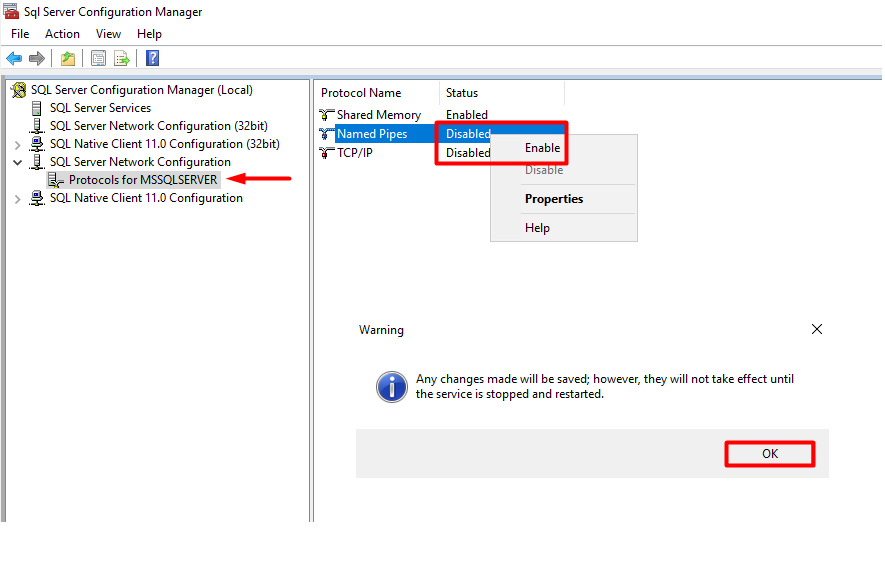Click the Enabled status of Shared Memory
885x563 pixels.
[467, 115]
